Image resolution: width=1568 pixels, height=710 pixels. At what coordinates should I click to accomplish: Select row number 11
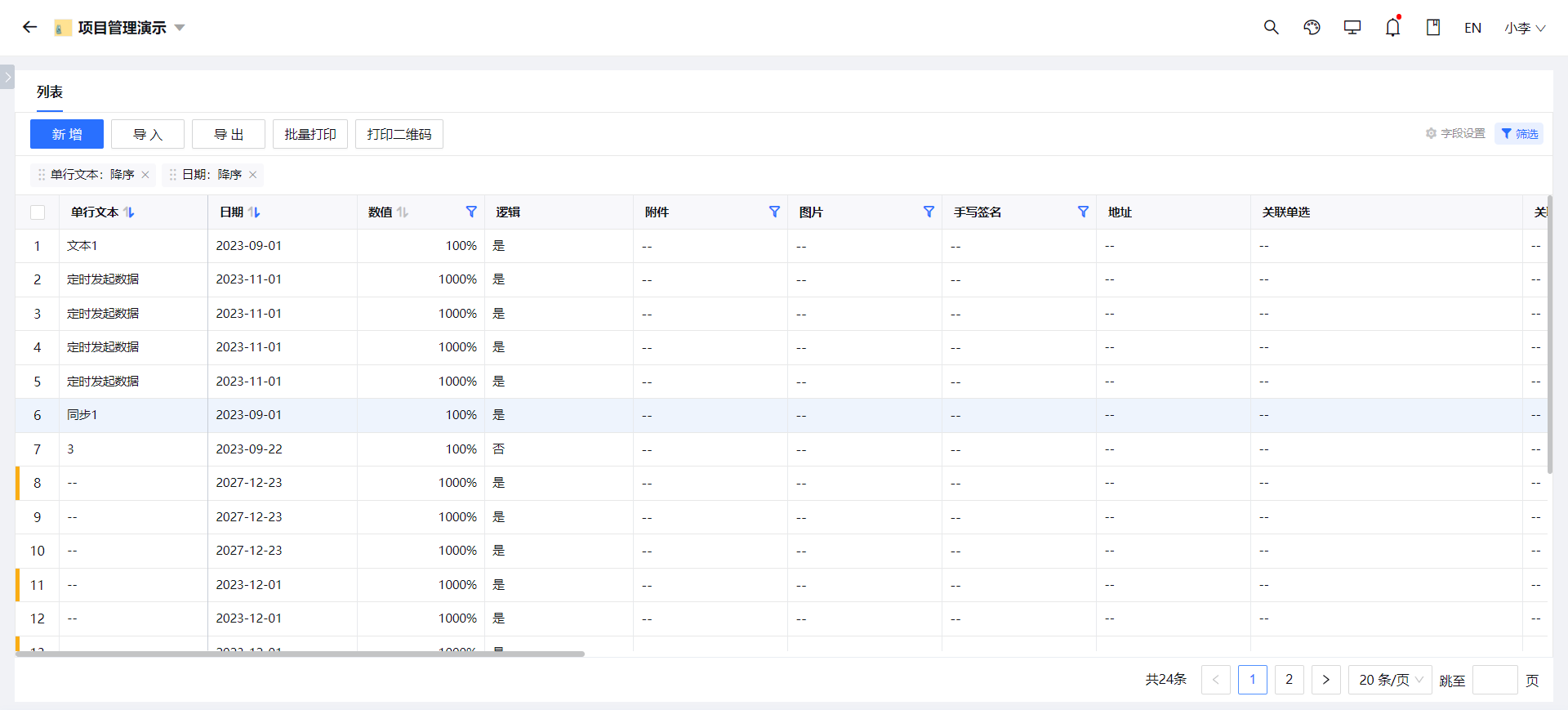click(37, 585)
